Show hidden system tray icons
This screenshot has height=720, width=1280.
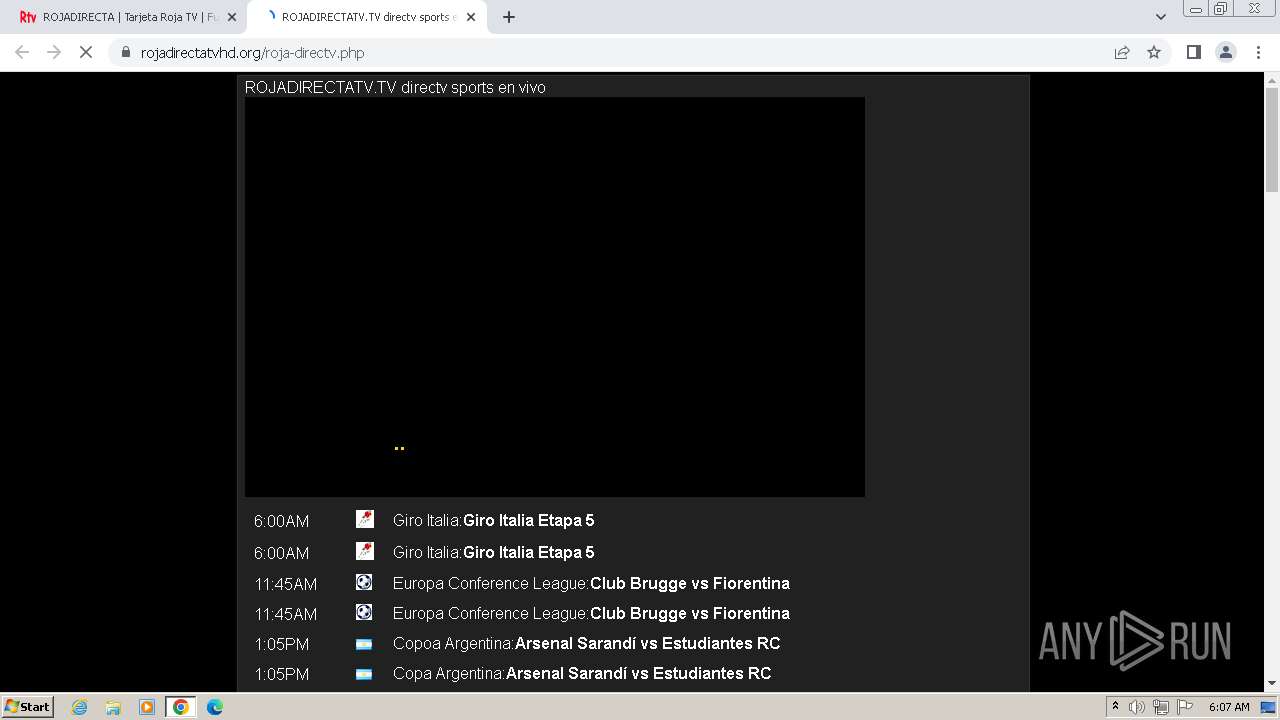point(1115,707)
